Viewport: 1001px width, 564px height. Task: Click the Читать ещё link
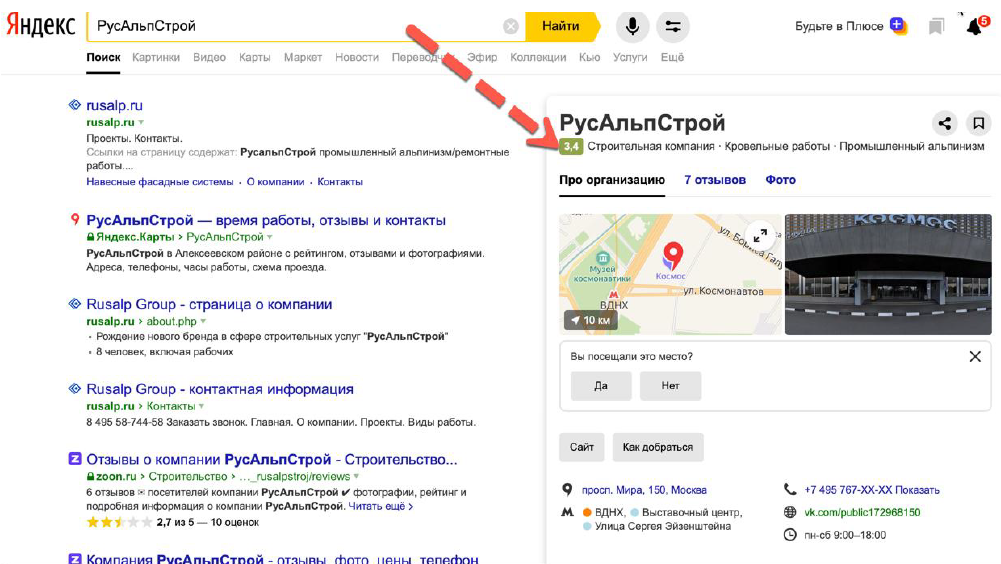(380, 507)
